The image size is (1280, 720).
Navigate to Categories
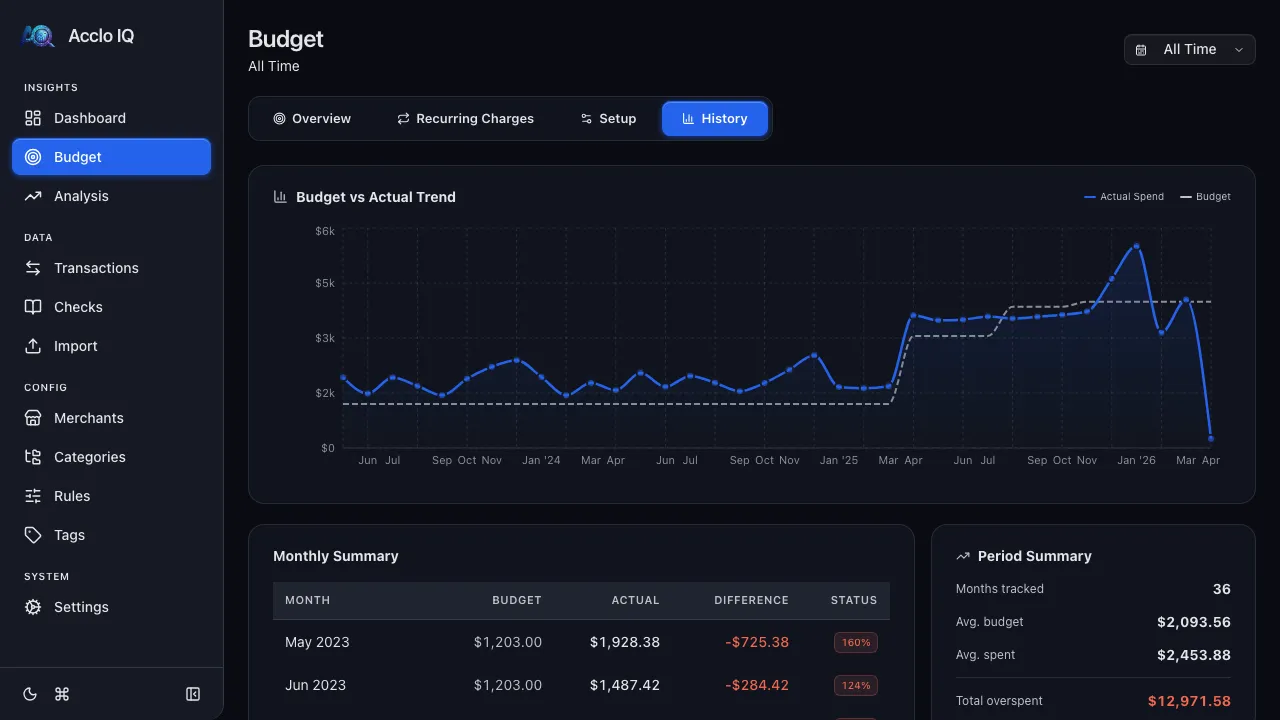[x=111, y=457]
